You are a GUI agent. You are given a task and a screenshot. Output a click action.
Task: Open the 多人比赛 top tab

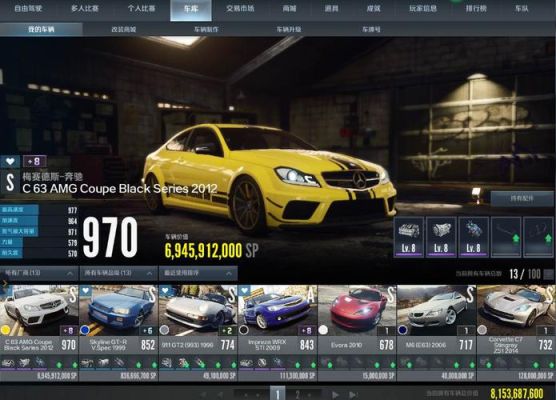(x=85, y=9)
